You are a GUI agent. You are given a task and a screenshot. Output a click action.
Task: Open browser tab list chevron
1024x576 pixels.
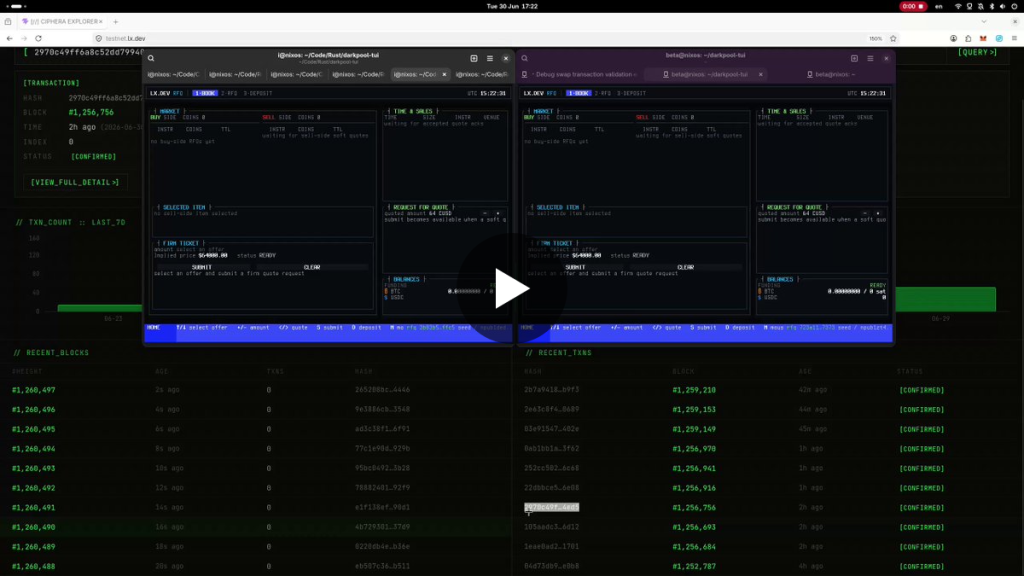(x=984, y=22)
